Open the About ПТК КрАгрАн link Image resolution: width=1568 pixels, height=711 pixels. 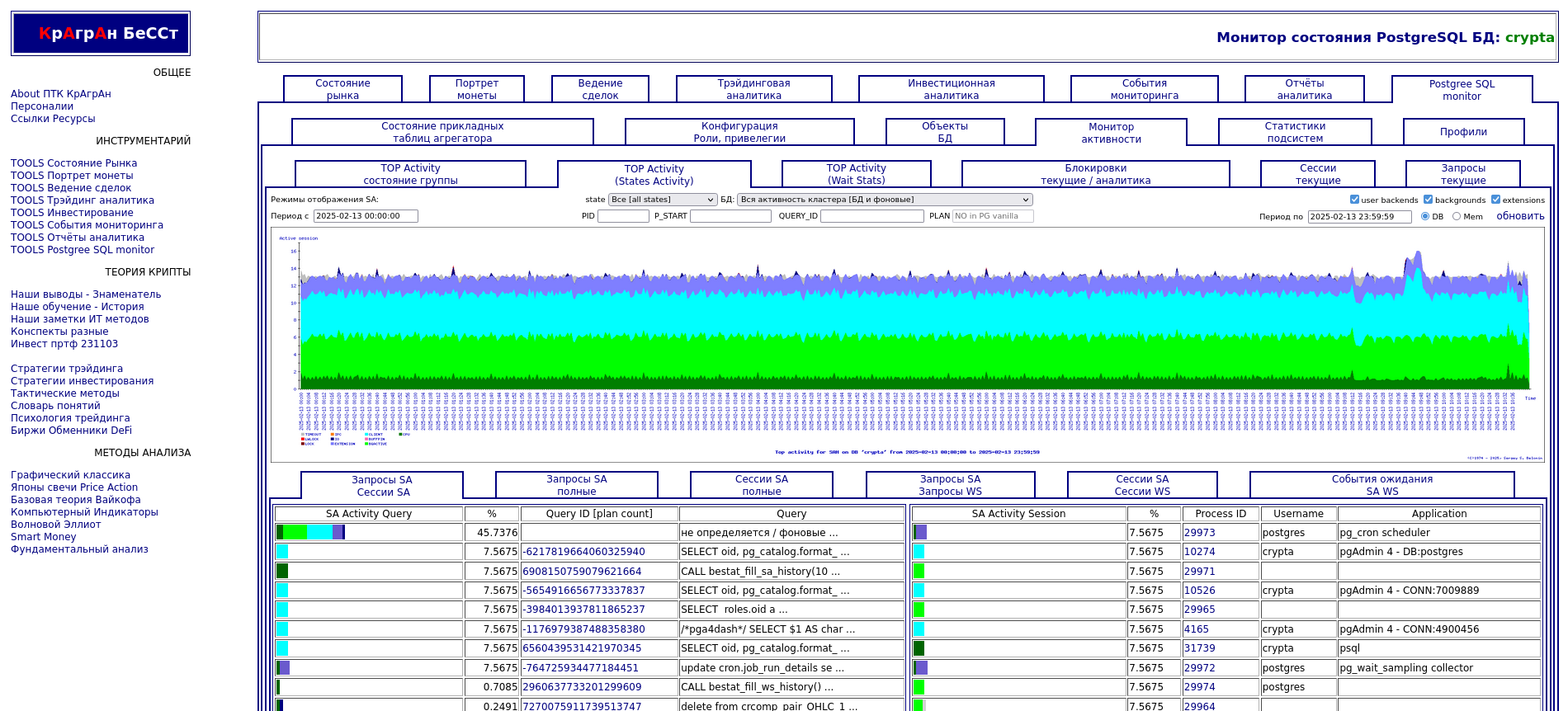pos(61,94)
